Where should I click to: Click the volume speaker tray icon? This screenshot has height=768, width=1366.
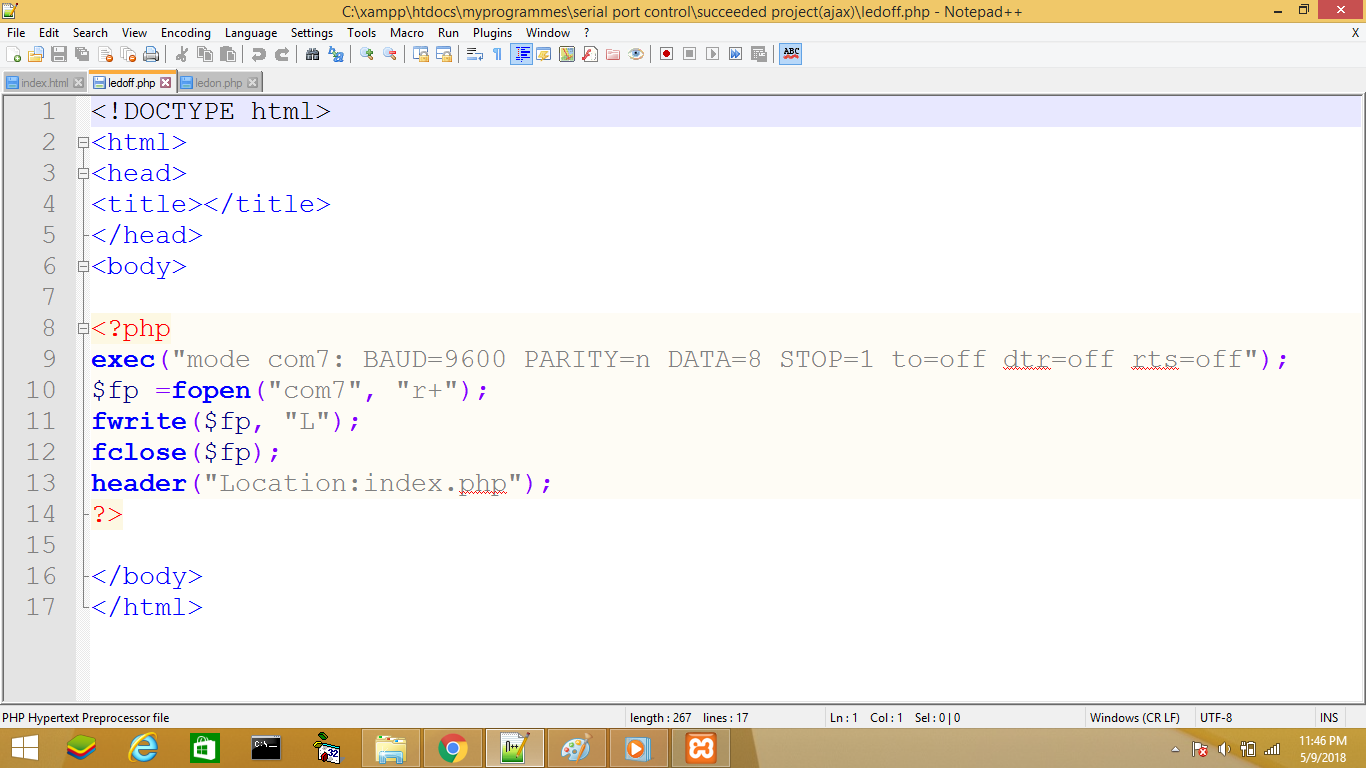click(1224, 749)
